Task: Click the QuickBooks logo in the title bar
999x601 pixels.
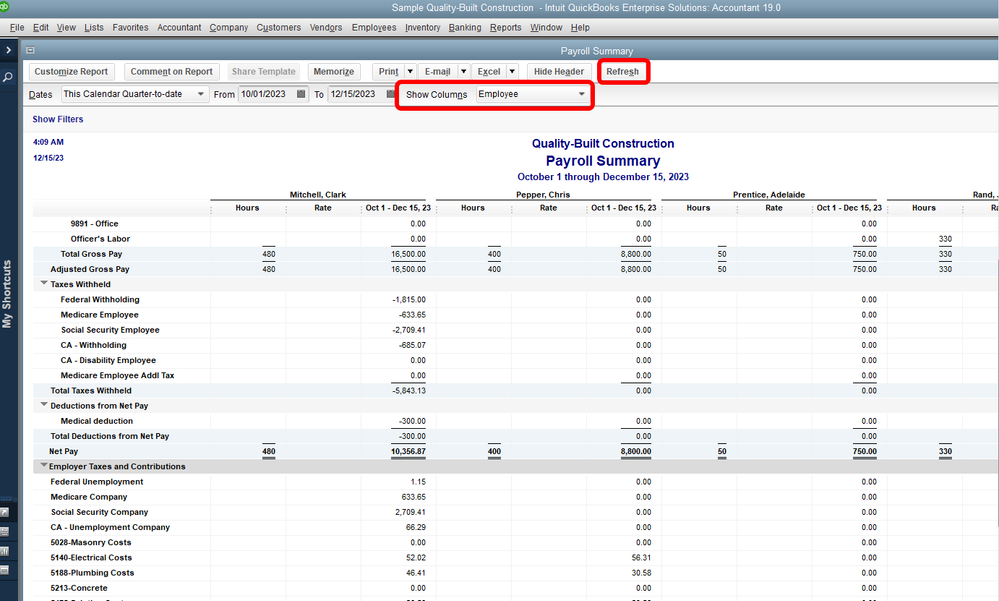Action: click(4, 6)
